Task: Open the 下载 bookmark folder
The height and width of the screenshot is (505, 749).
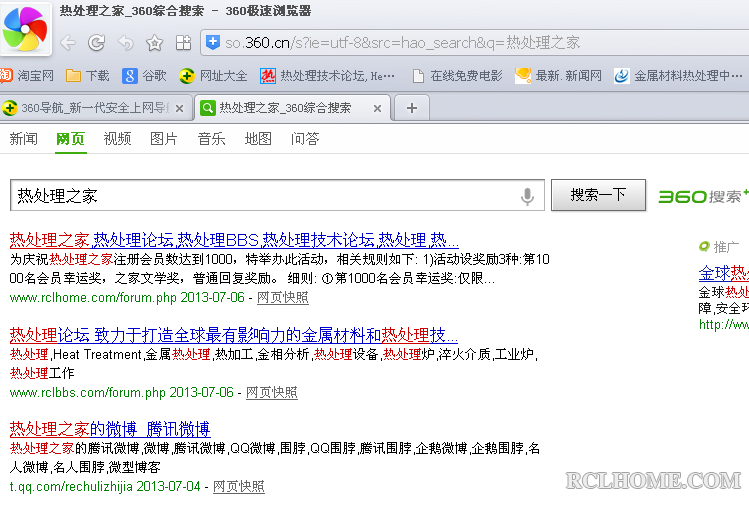Action: (x=87, y=75)
